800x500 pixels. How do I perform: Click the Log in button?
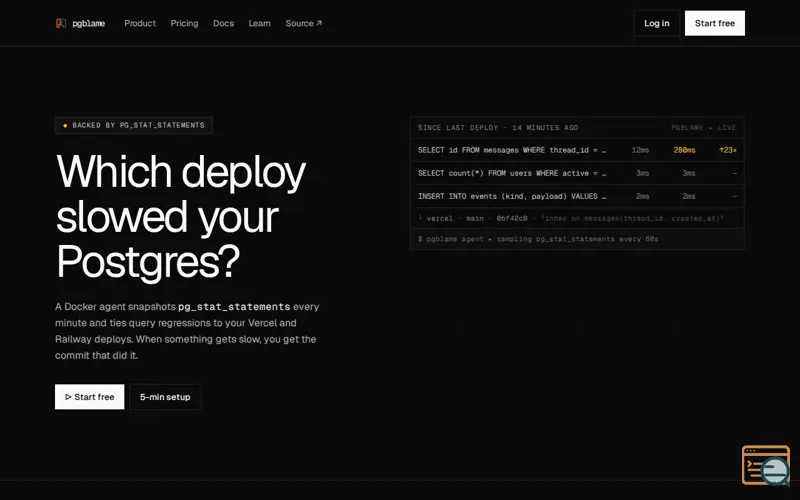tap(656, 23)
